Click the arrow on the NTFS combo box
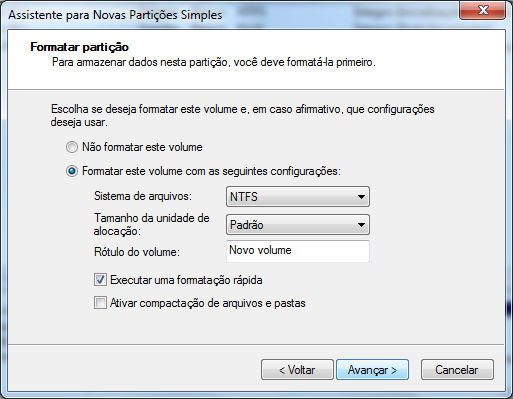This screenshot has height=399, width=513. [361, 197]
